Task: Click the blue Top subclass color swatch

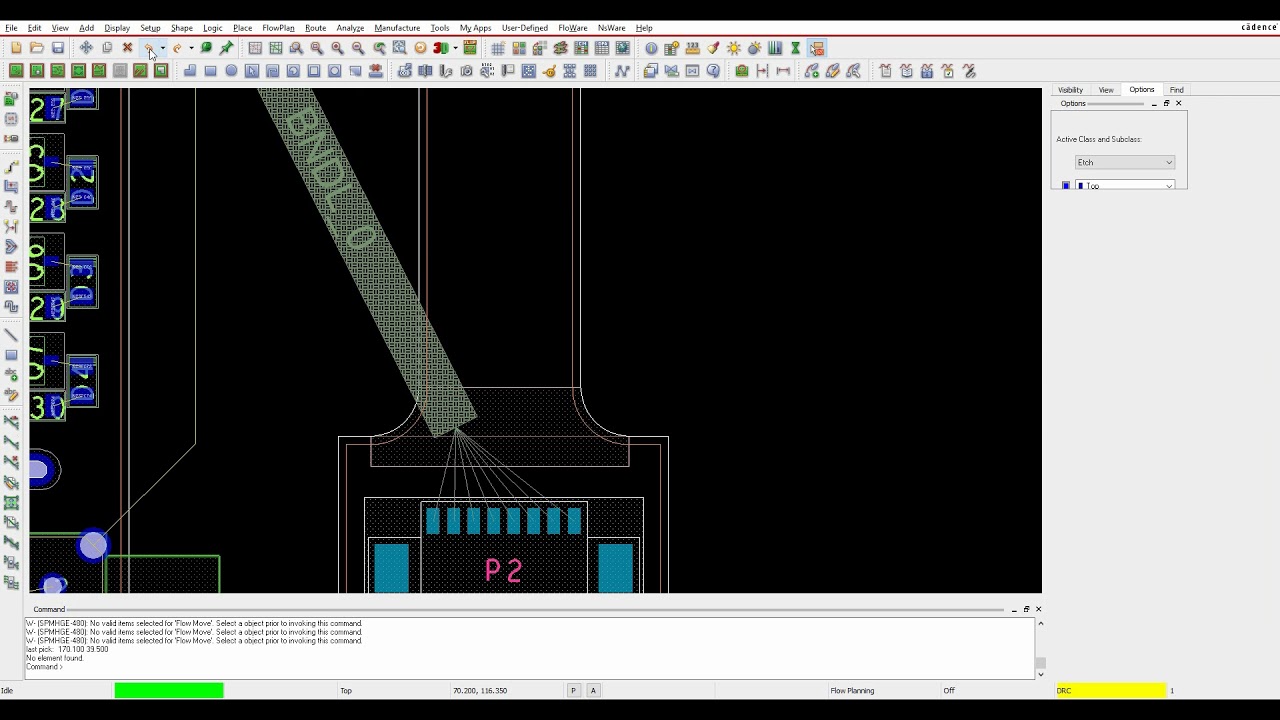Action: click(1066, 186)
